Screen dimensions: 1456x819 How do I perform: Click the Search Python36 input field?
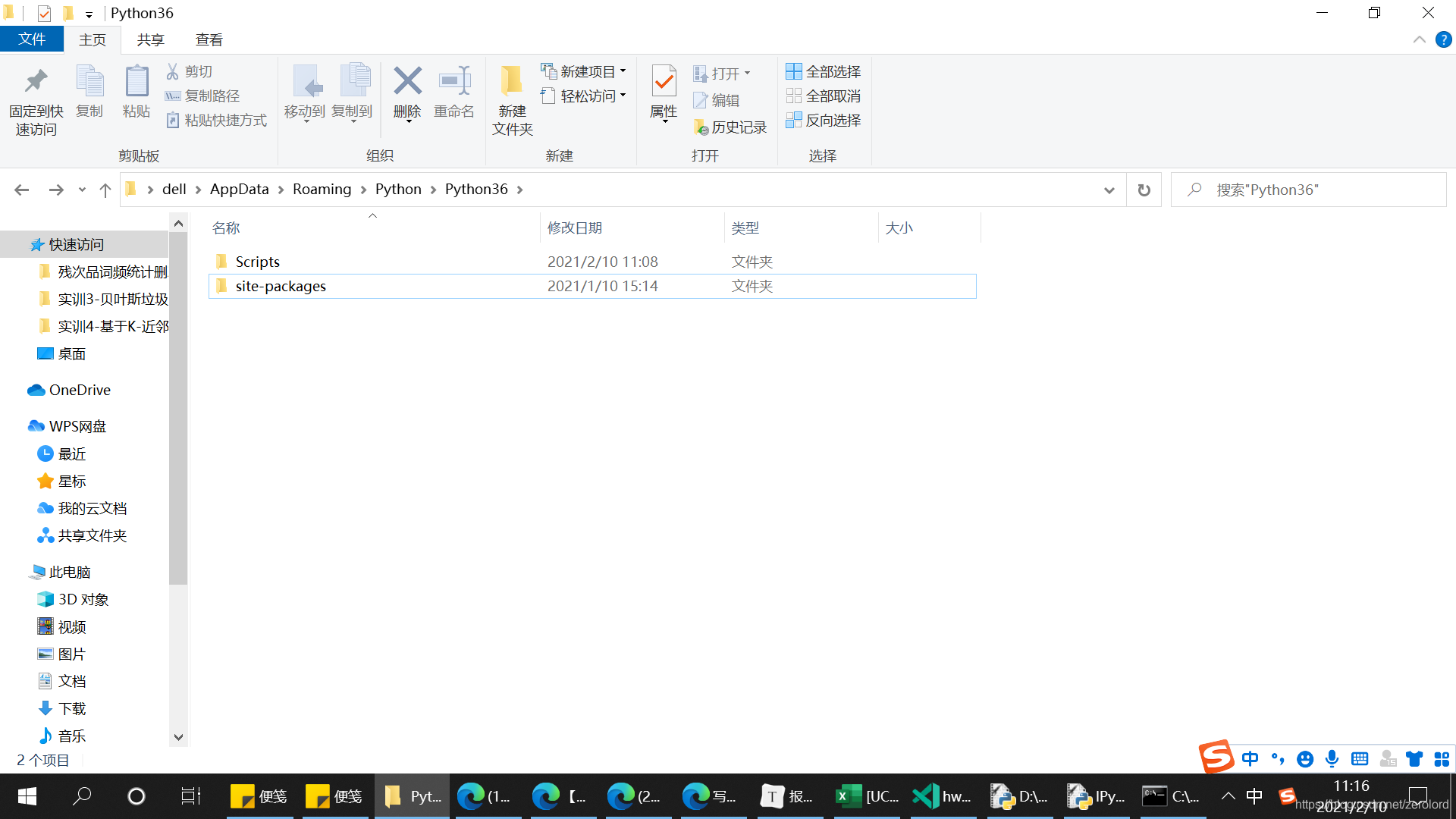pos(1308,190)
